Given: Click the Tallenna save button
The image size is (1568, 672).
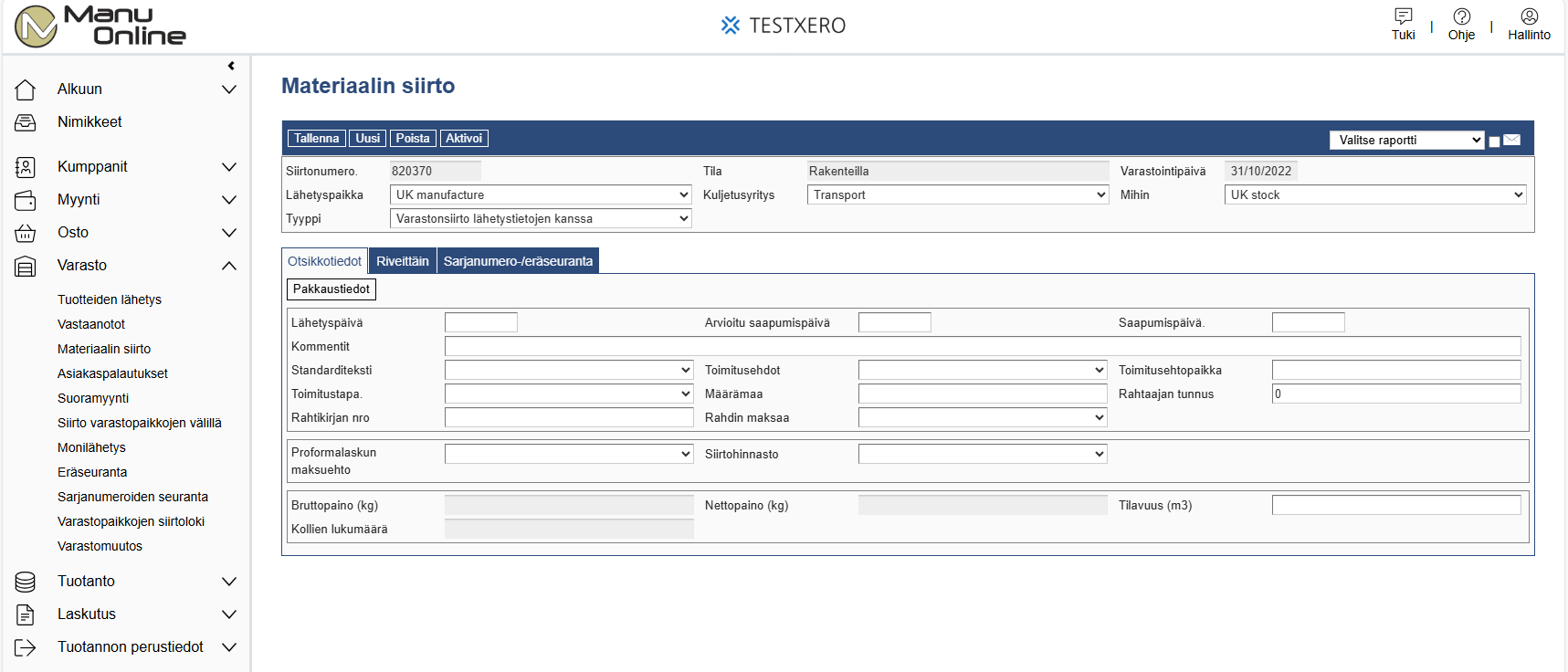Looking at the screenshot, I should 317,139.
